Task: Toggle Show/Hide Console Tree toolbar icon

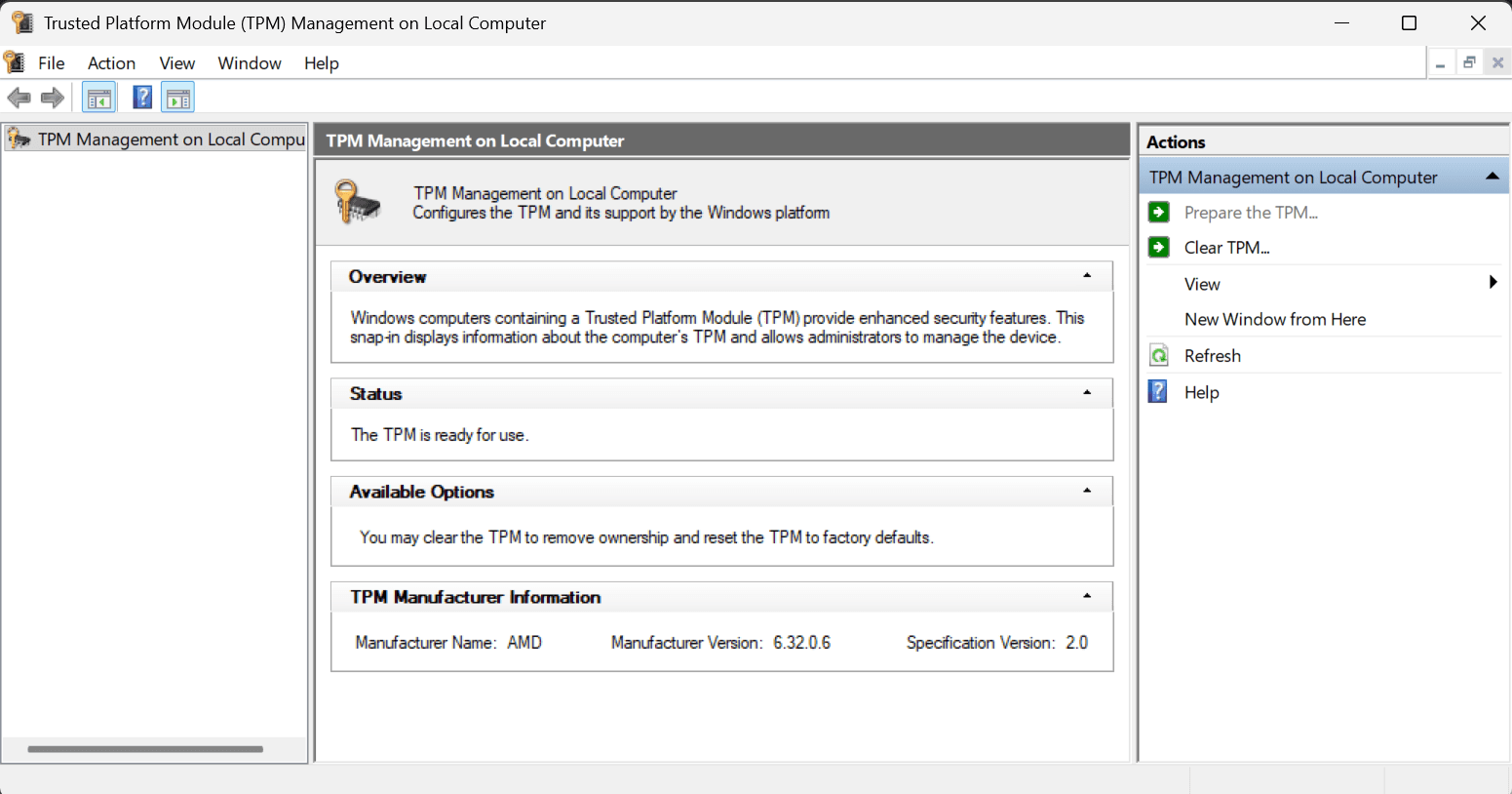Action: point(99,98)
